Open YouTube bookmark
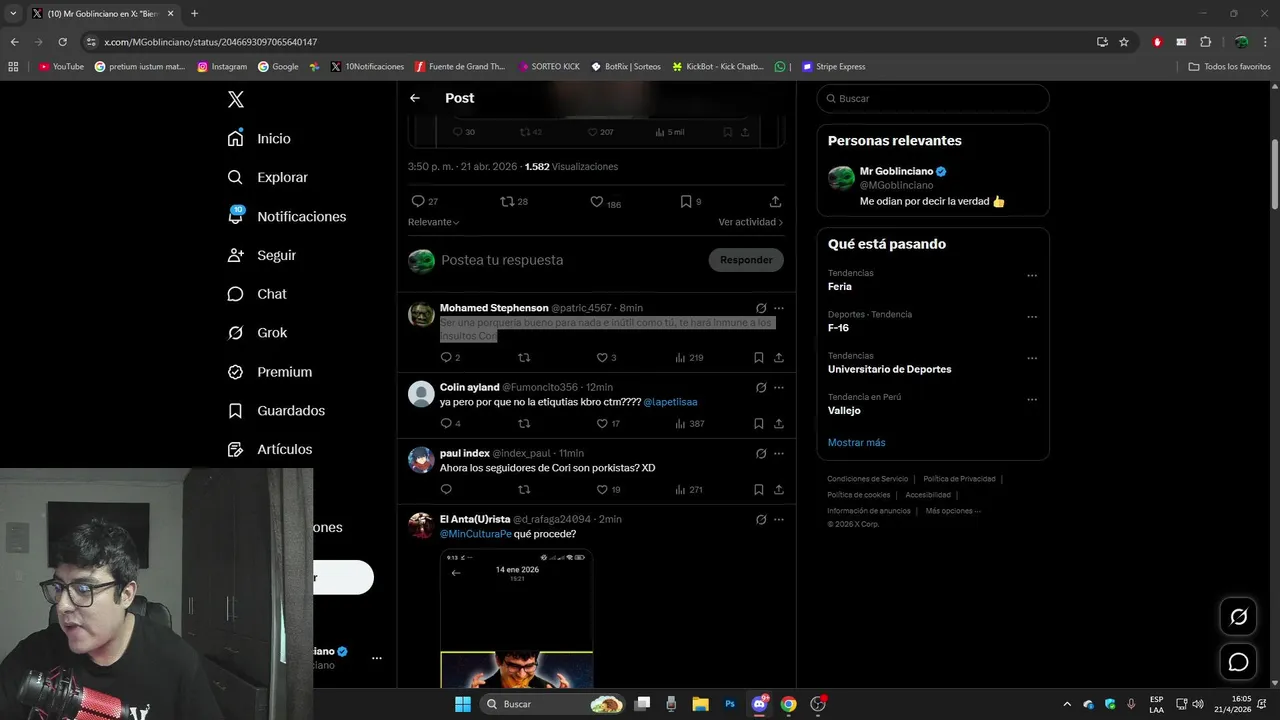 61,67
